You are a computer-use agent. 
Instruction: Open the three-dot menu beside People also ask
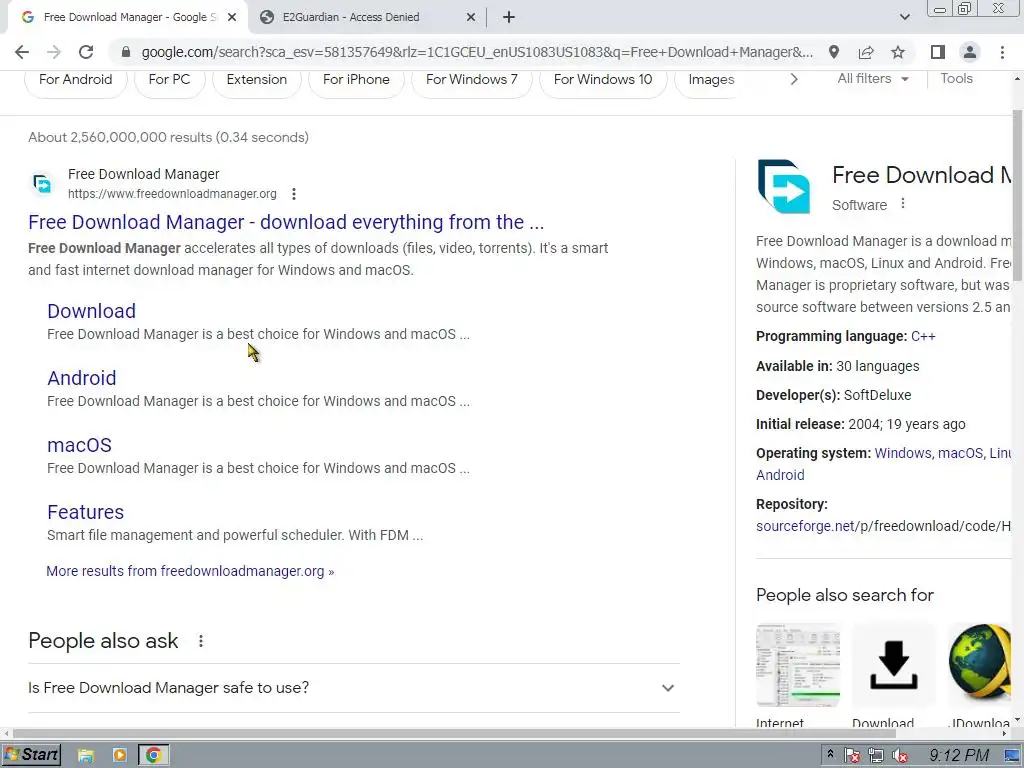[x=200, y=641]
